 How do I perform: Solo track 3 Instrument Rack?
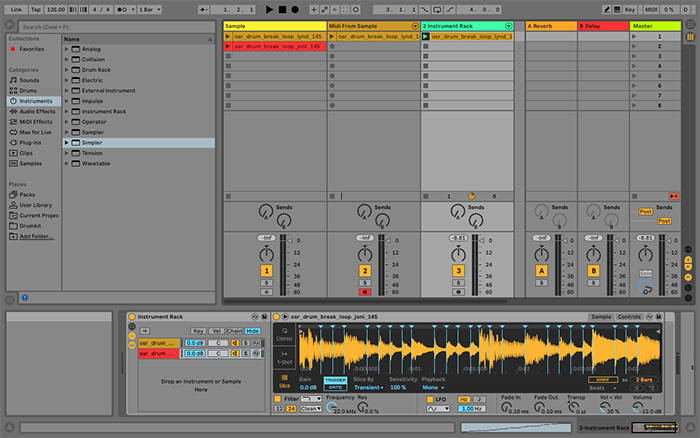tap(458, 283)
